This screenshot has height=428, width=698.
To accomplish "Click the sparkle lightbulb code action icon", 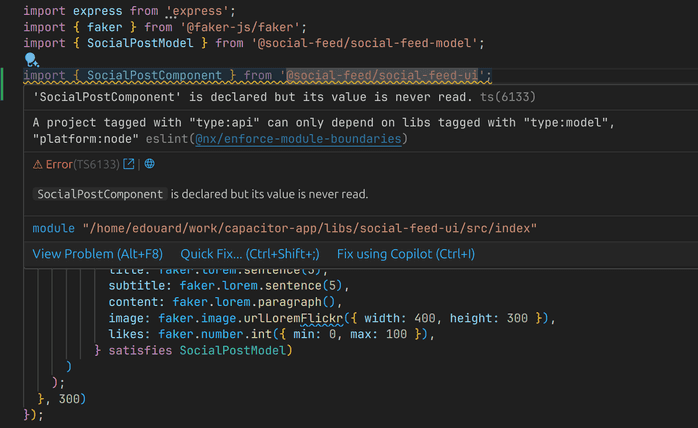I will point(31,61).
